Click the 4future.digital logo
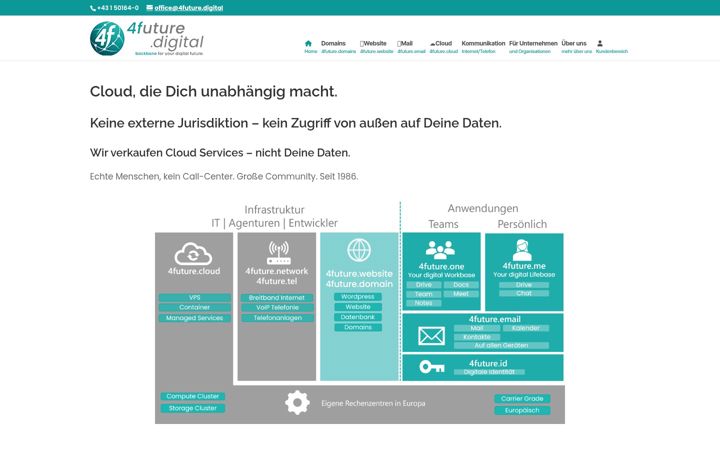 point(146,39)
